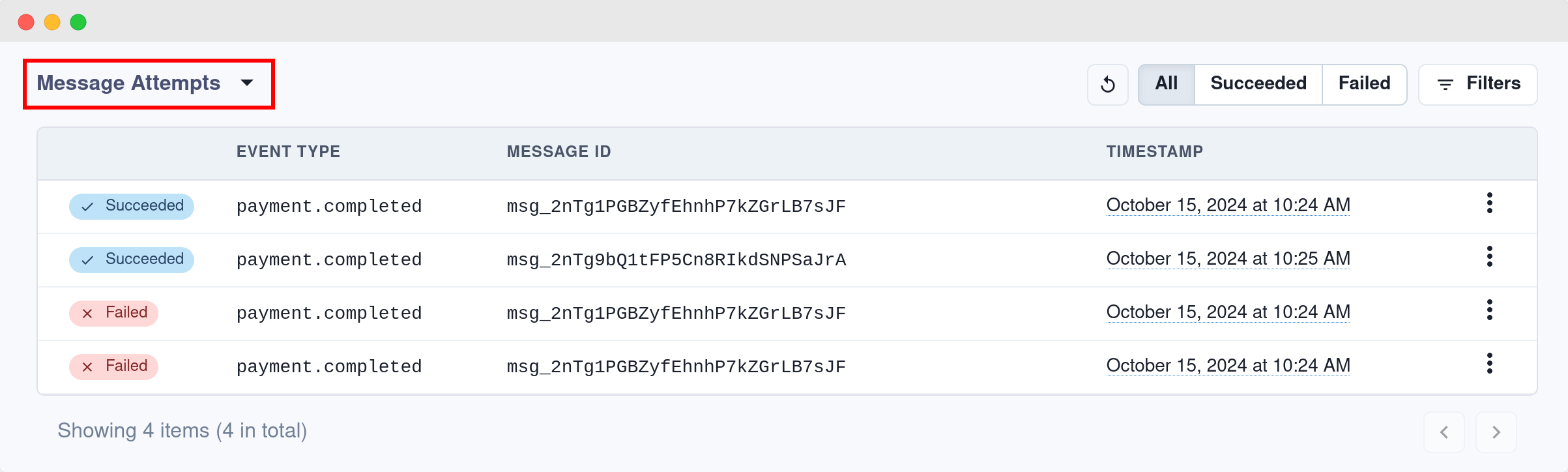The width and height of the screenshot is (1568, 472).
Task: Click the checkmark icon in first Succeeded badge
Action: coord(87,206)
